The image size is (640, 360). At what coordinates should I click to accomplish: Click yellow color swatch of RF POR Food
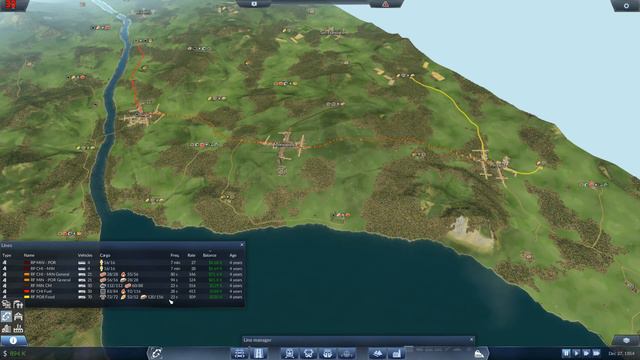[x=27, y=297]
